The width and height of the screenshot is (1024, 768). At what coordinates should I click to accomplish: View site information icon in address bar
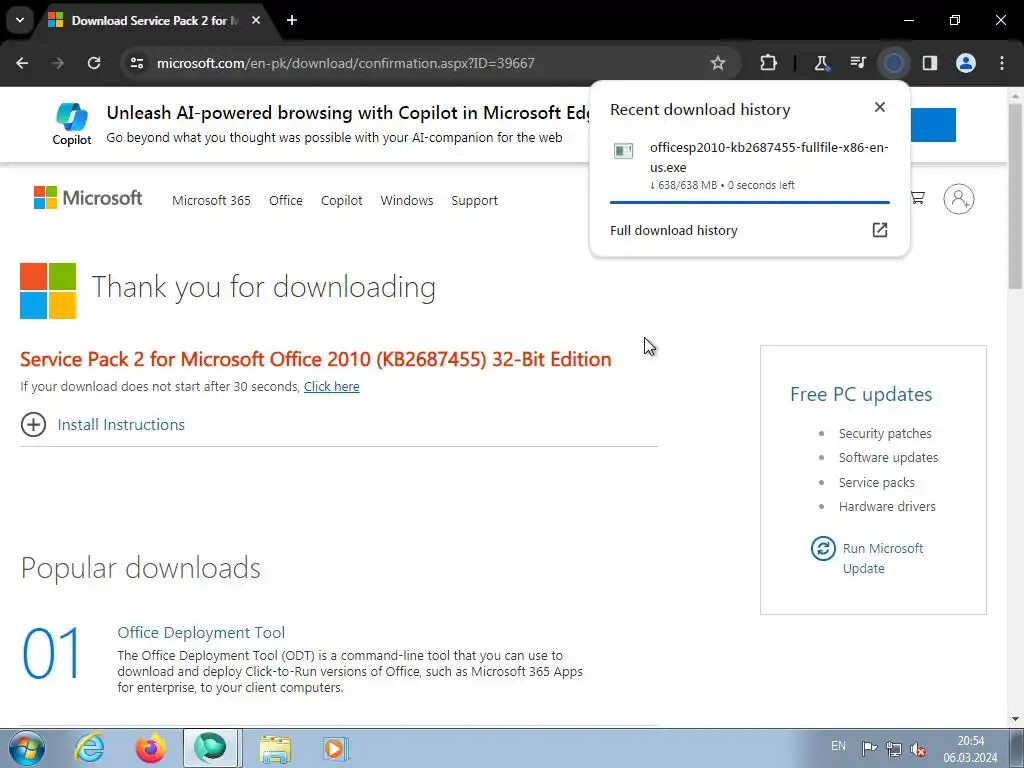[x=136, y=63]
